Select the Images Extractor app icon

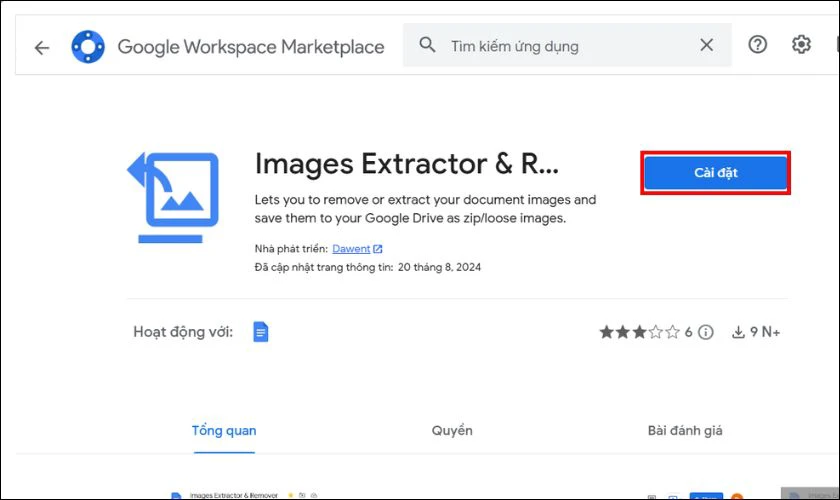pyautogui.click(x=173, y=197)
